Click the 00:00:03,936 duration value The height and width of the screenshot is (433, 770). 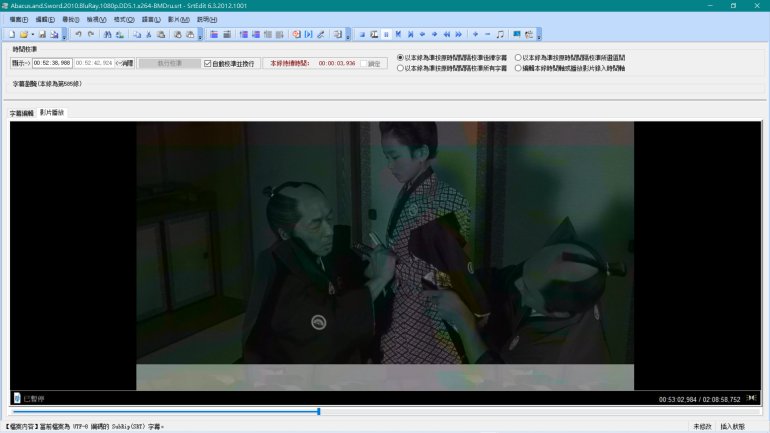pyautogui.click(x=337, y=64)
